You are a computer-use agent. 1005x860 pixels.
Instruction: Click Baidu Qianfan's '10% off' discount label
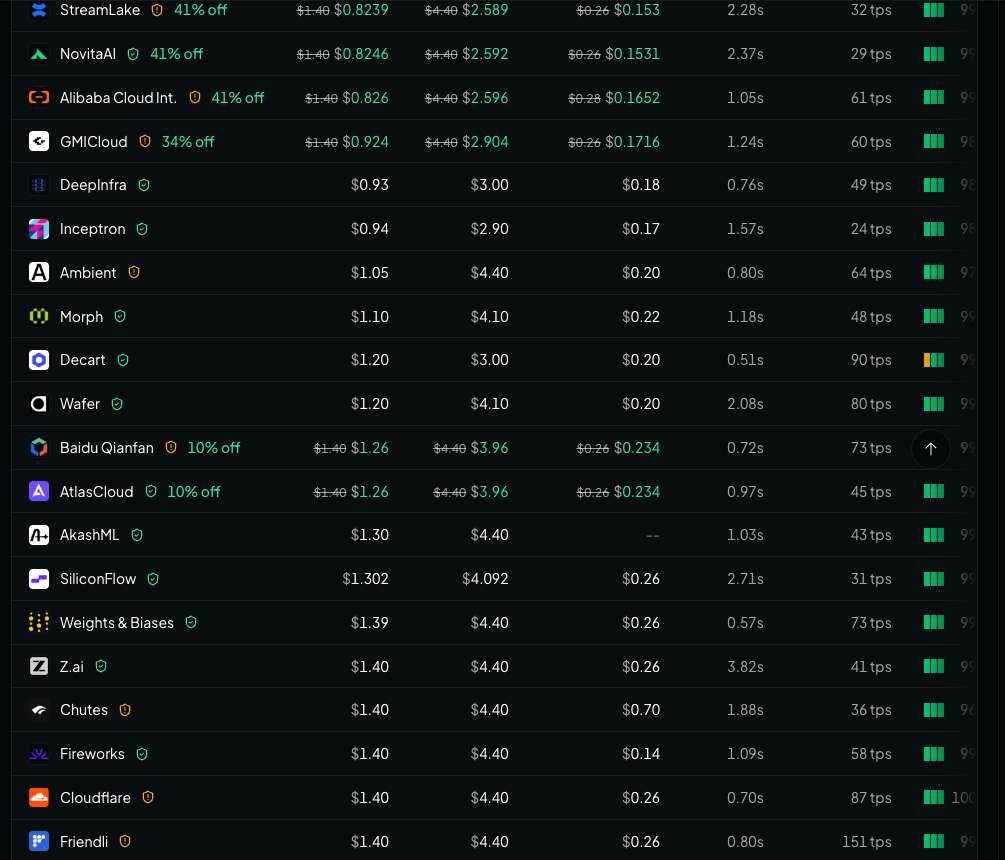[x=213, y=448]
